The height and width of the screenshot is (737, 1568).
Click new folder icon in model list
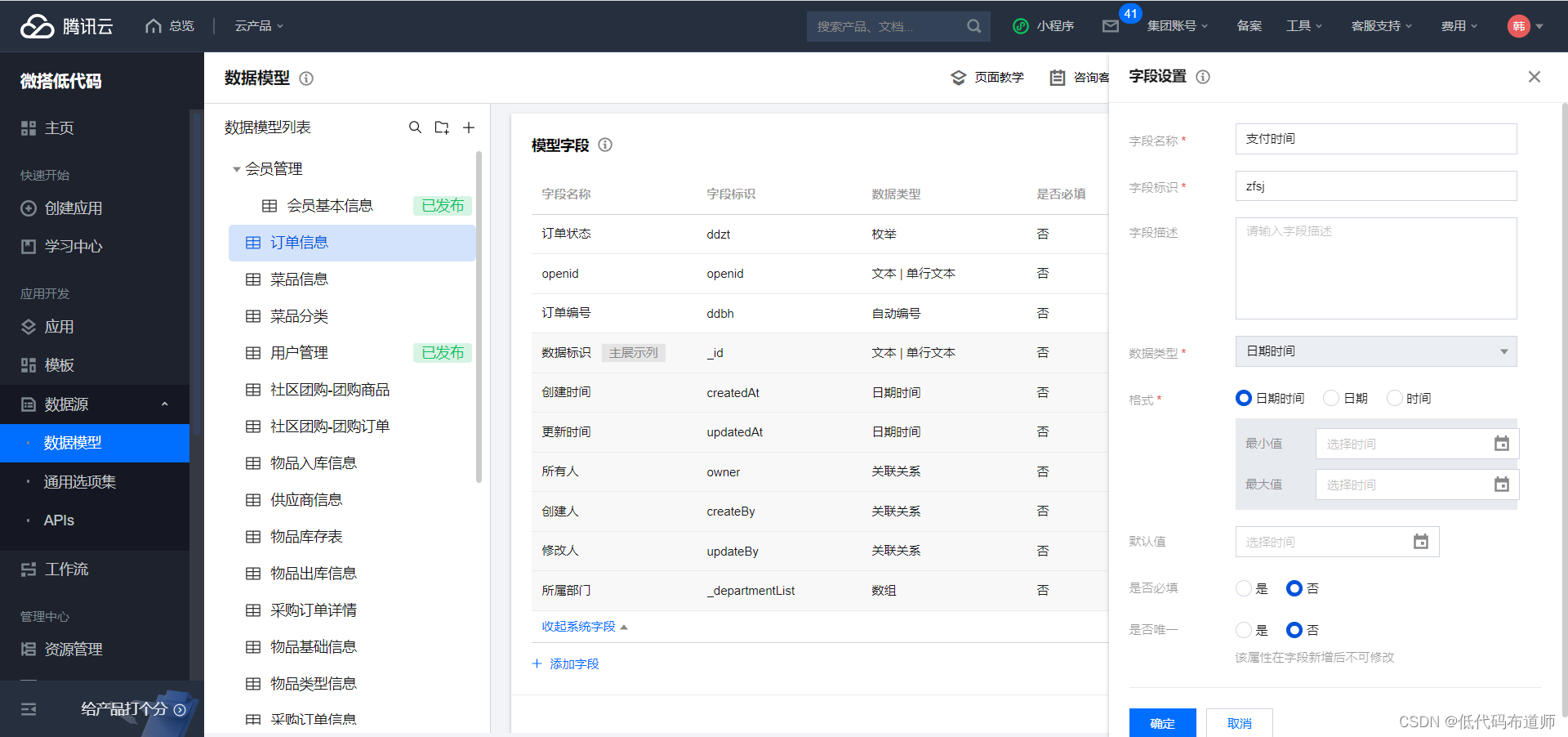[442, 127]
